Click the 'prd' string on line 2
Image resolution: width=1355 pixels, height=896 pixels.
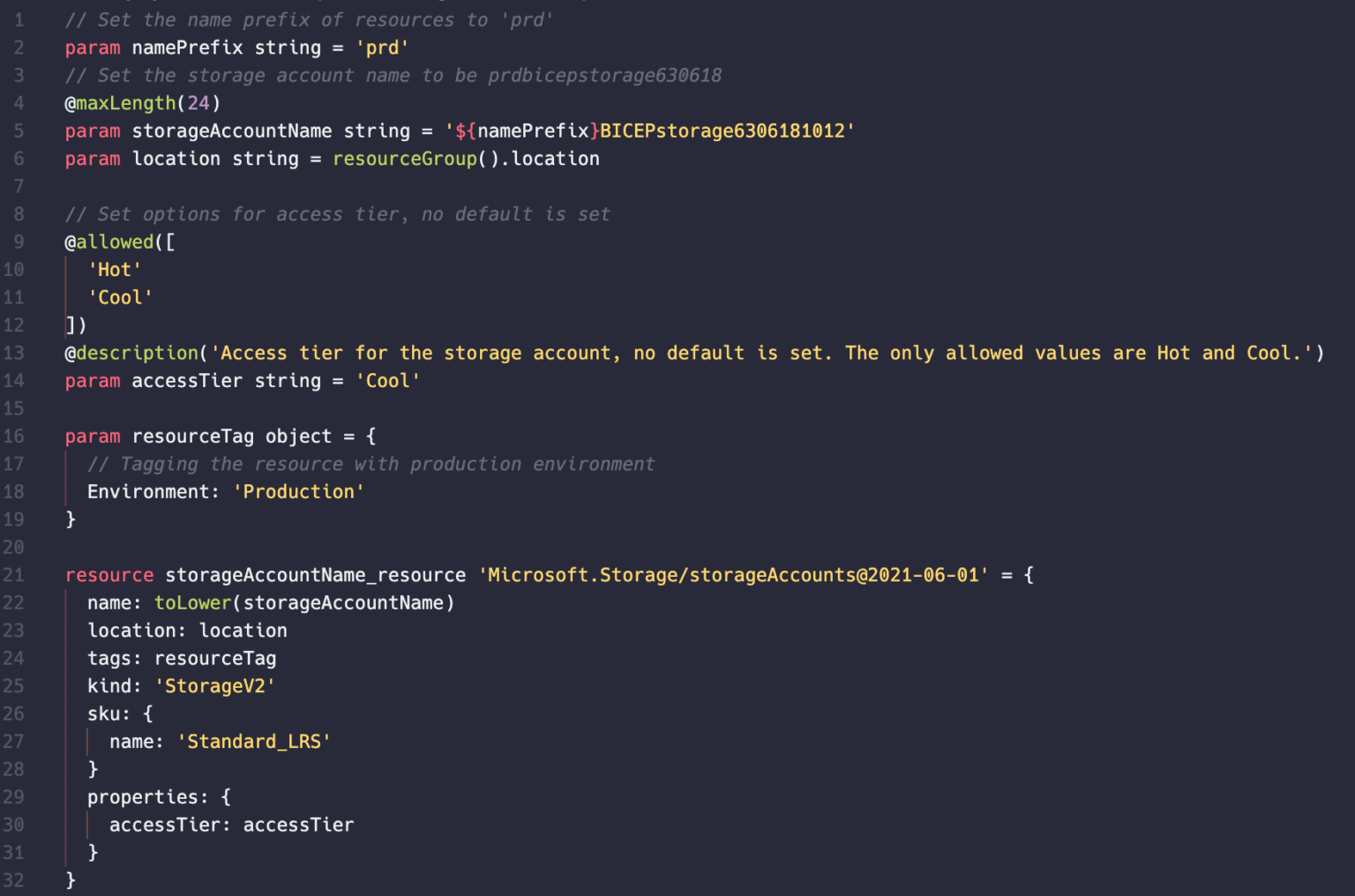click(382, 48)
